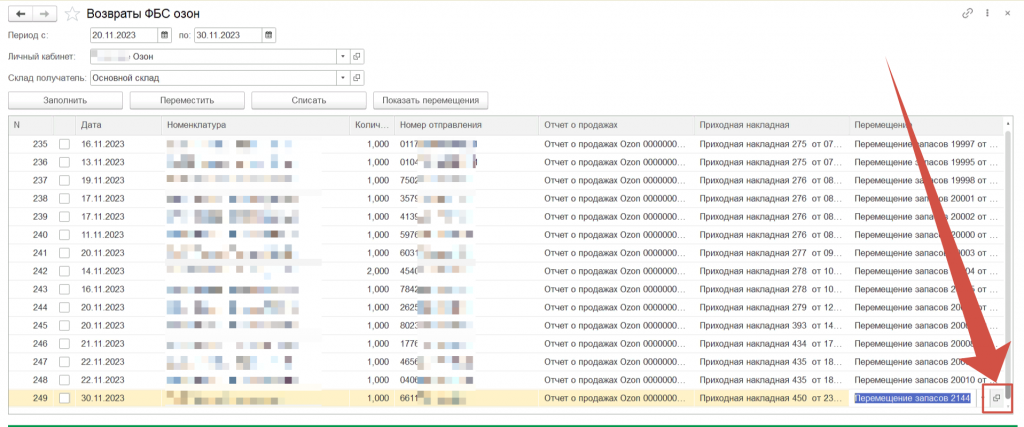Expand the Склад получатель dropdown list
The width and height of the screenshot is (1024, 427).
coord(342,77)
